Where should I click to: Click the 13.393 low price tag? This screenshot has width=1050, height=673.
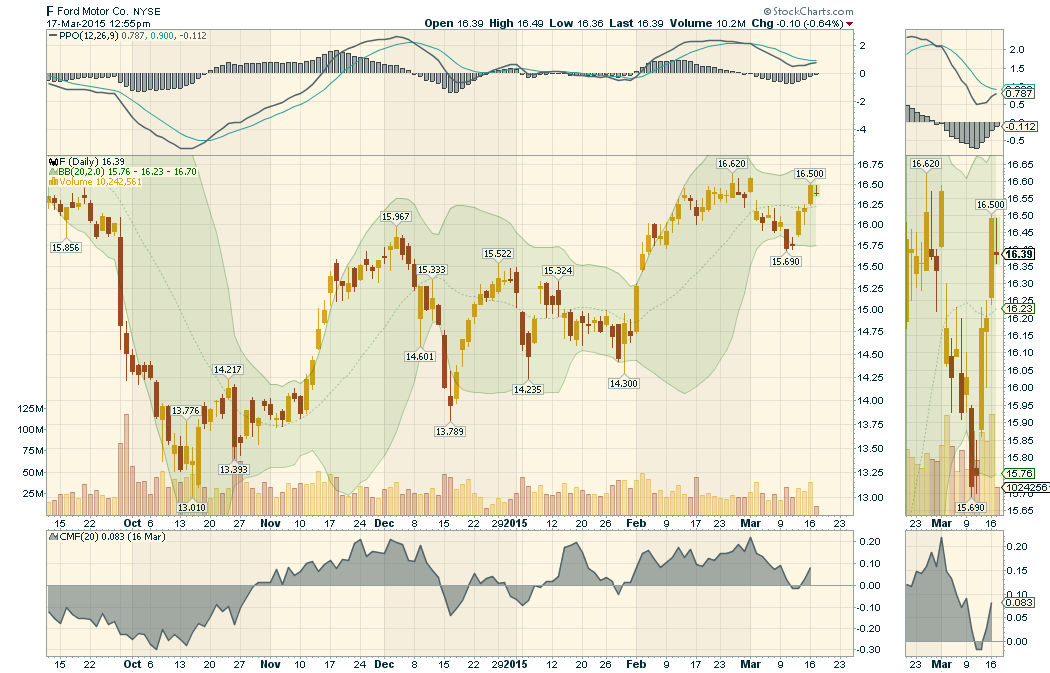pos(234,469)
